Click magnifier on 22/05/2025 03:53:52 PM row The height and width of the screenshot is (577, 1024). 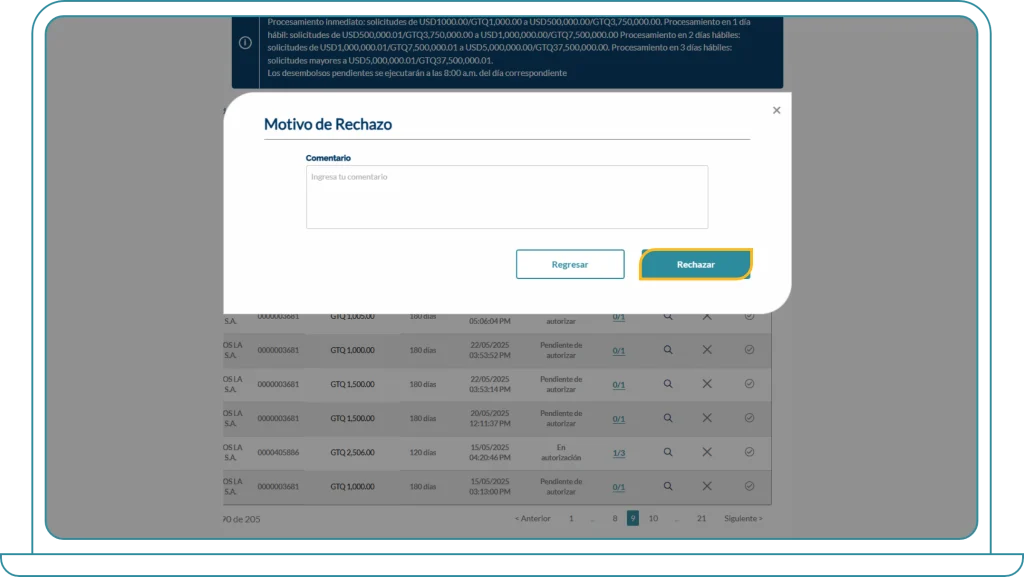(668, 350)
